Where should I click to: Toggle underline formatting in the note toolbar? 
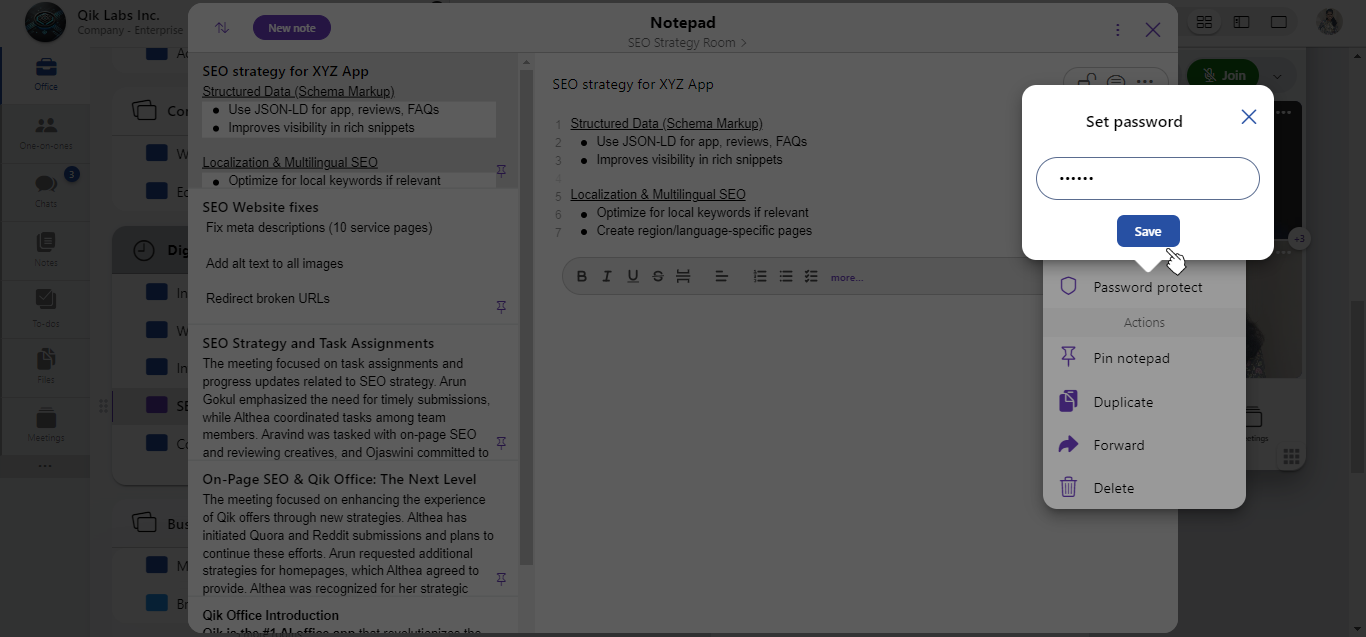632,277
